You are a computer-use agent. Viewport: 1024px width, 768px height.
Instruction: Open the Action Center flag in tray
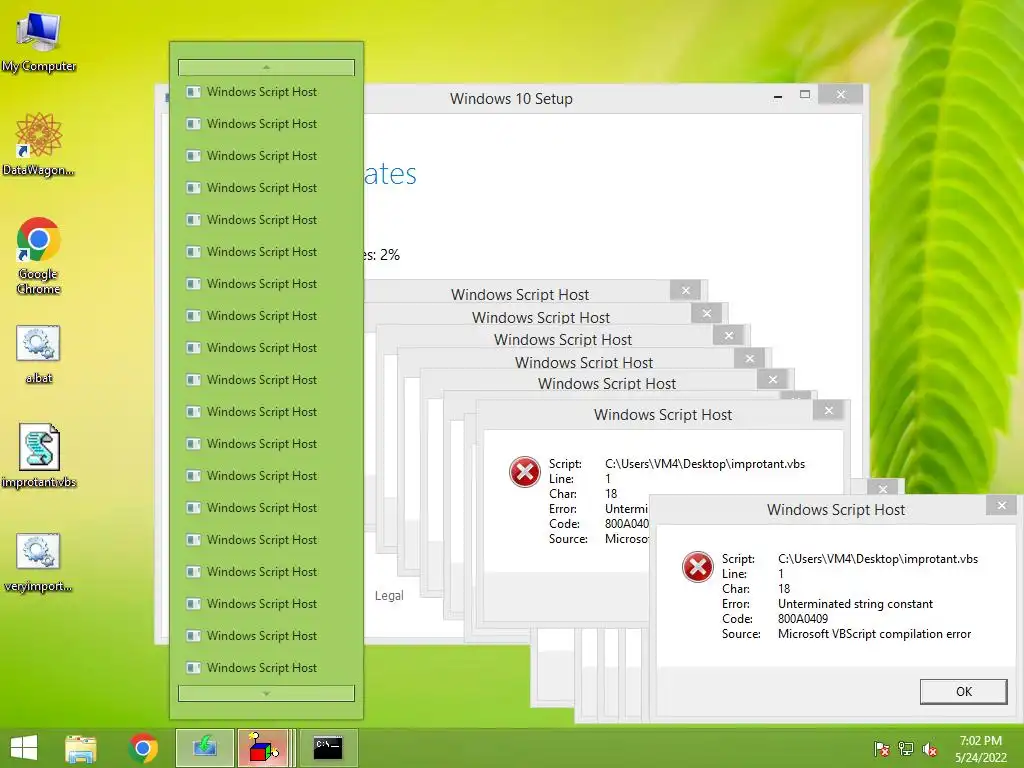881,749
